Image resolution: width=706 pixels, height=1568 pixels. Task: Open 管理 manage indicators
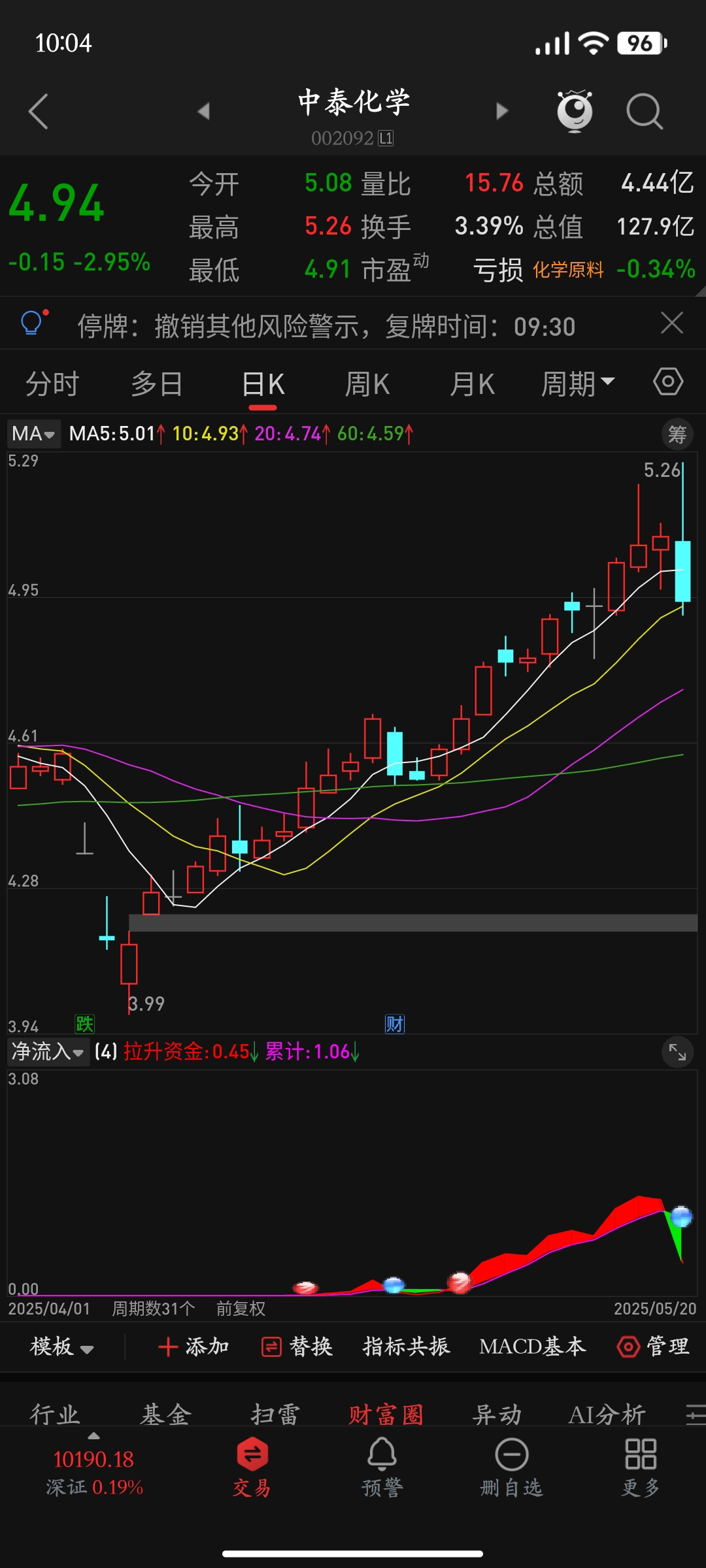[x=653, y=1347]
